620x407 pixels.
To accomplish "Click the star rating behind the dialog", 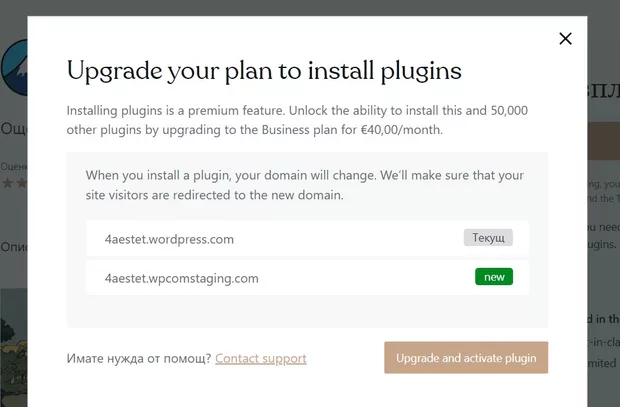I will [13, 184].
